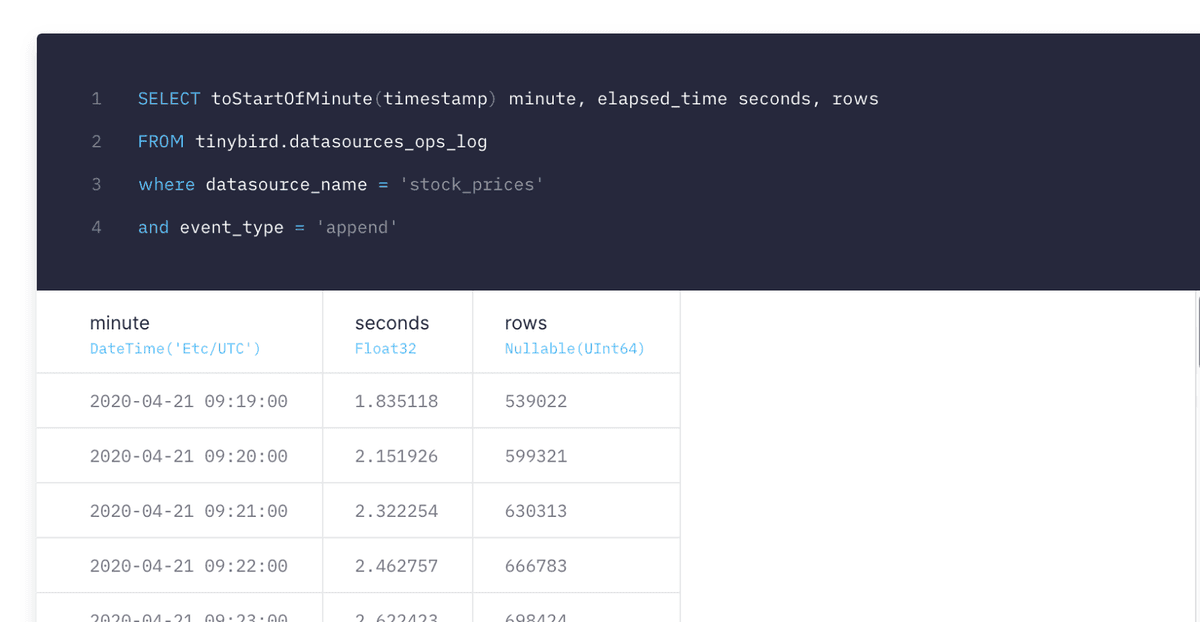Screen dimensions: 1200x622
Task: Place cursor on SELECT keyword in line 1
Action: (x=169, y=99)
